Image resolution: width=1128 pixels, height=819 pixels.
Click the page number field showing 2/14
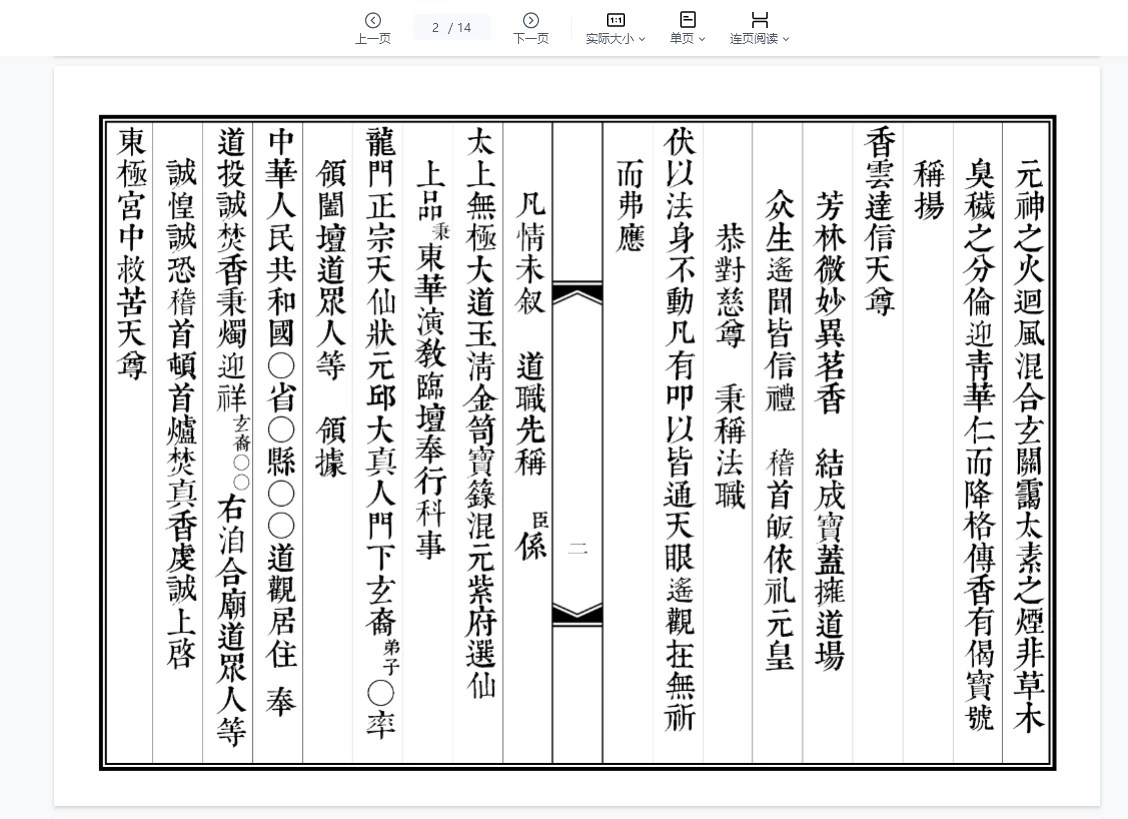click(451, 27)
